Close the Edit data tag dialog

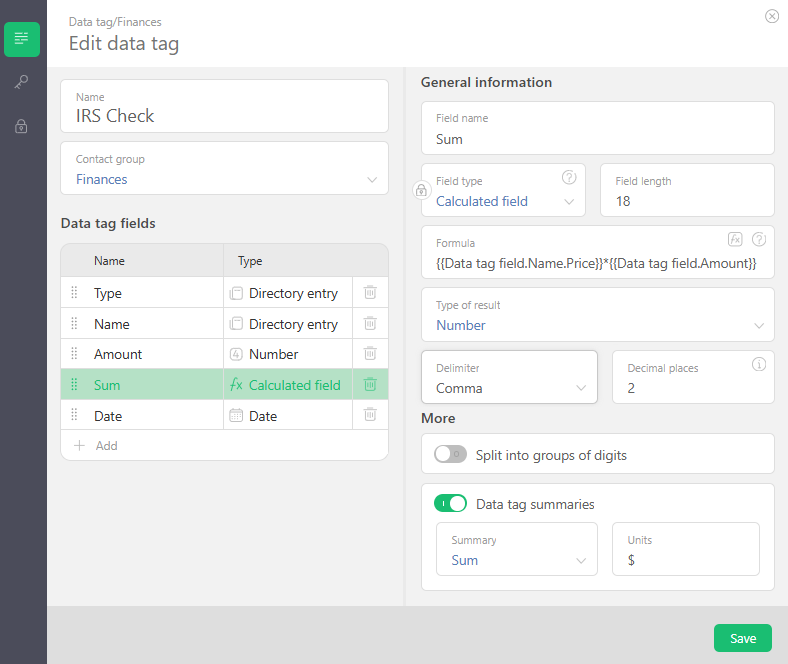(771, 16)
